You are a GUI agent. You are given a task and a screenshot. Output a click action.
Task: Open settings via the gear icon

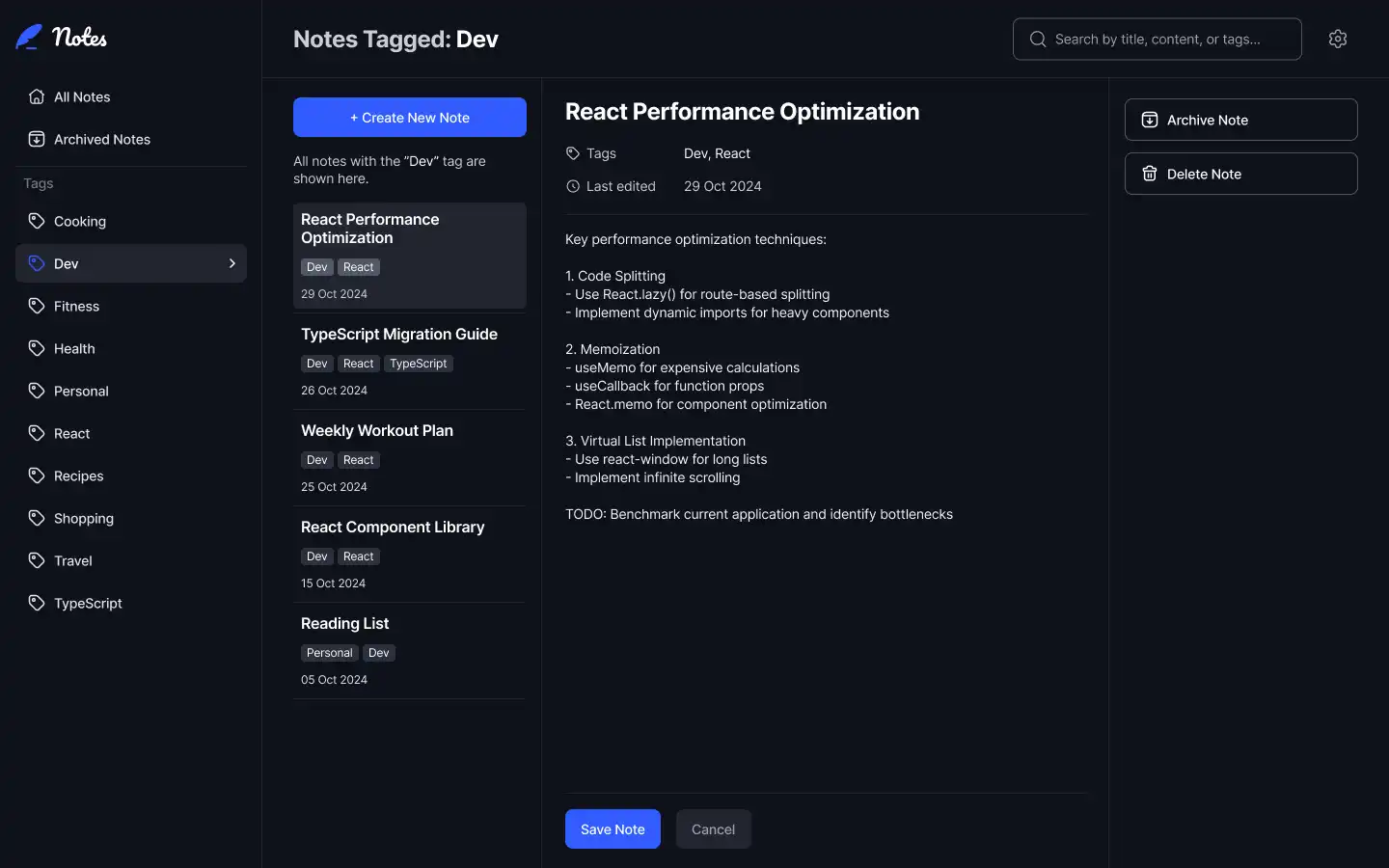pyautogui.click(x=1337, y=39)
